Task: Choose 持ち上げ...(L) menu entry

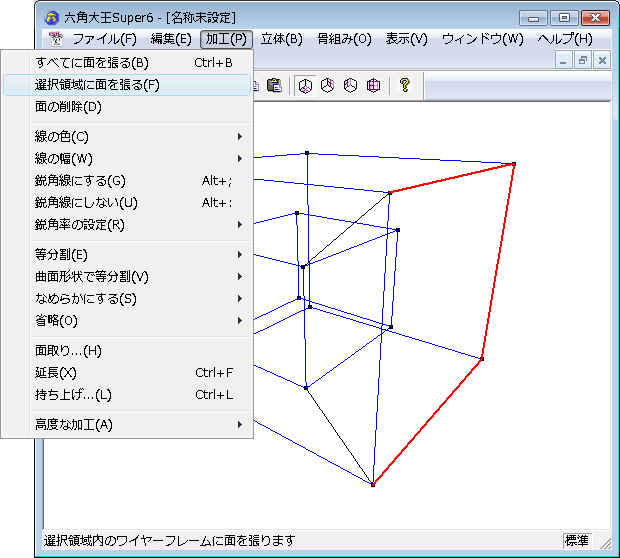Action: point(127,395)
